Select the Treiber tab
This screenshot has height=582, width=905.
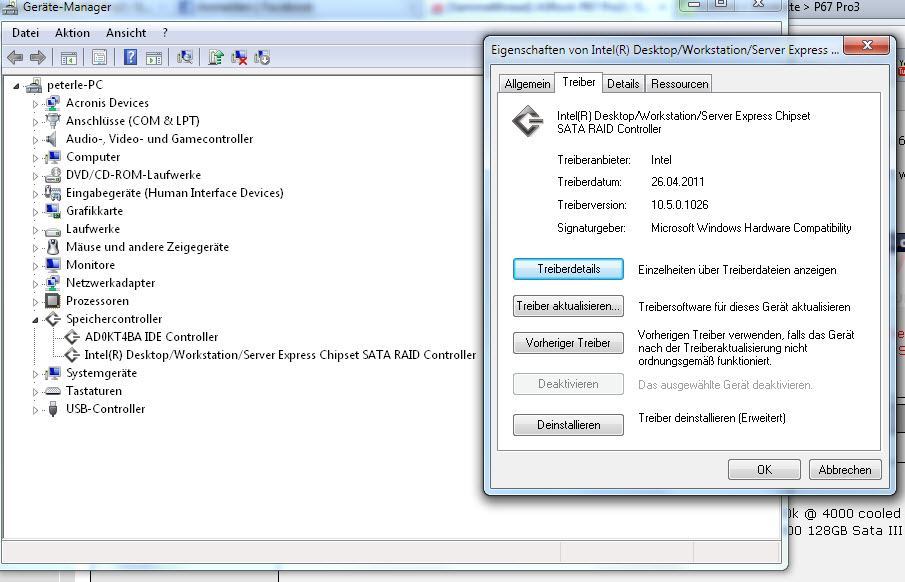pyautogui.click(x=579, y=82)
